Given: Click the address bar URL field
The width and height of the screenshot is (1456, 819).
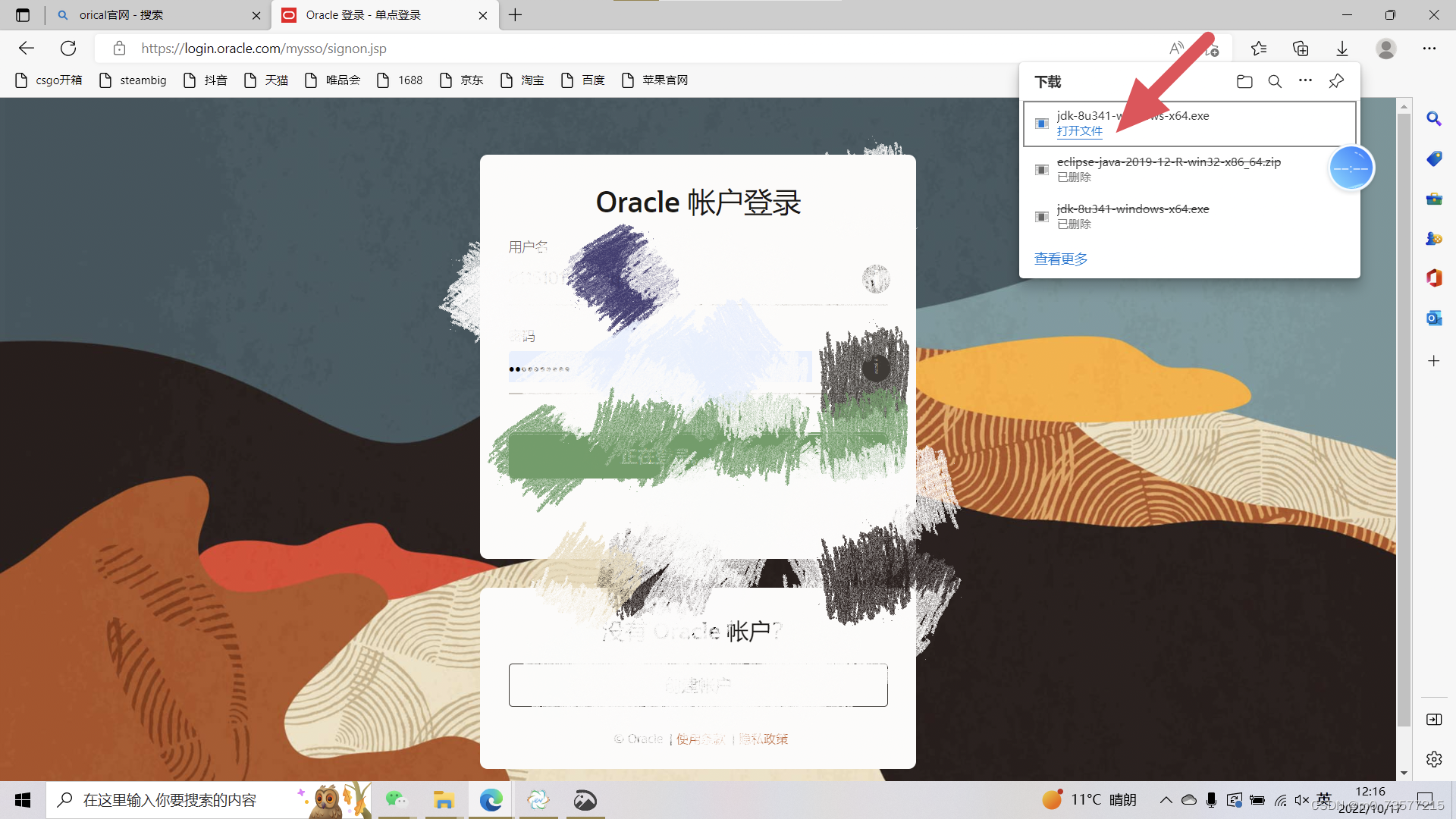Looking at the screenshot, I should tap(607, 49).
